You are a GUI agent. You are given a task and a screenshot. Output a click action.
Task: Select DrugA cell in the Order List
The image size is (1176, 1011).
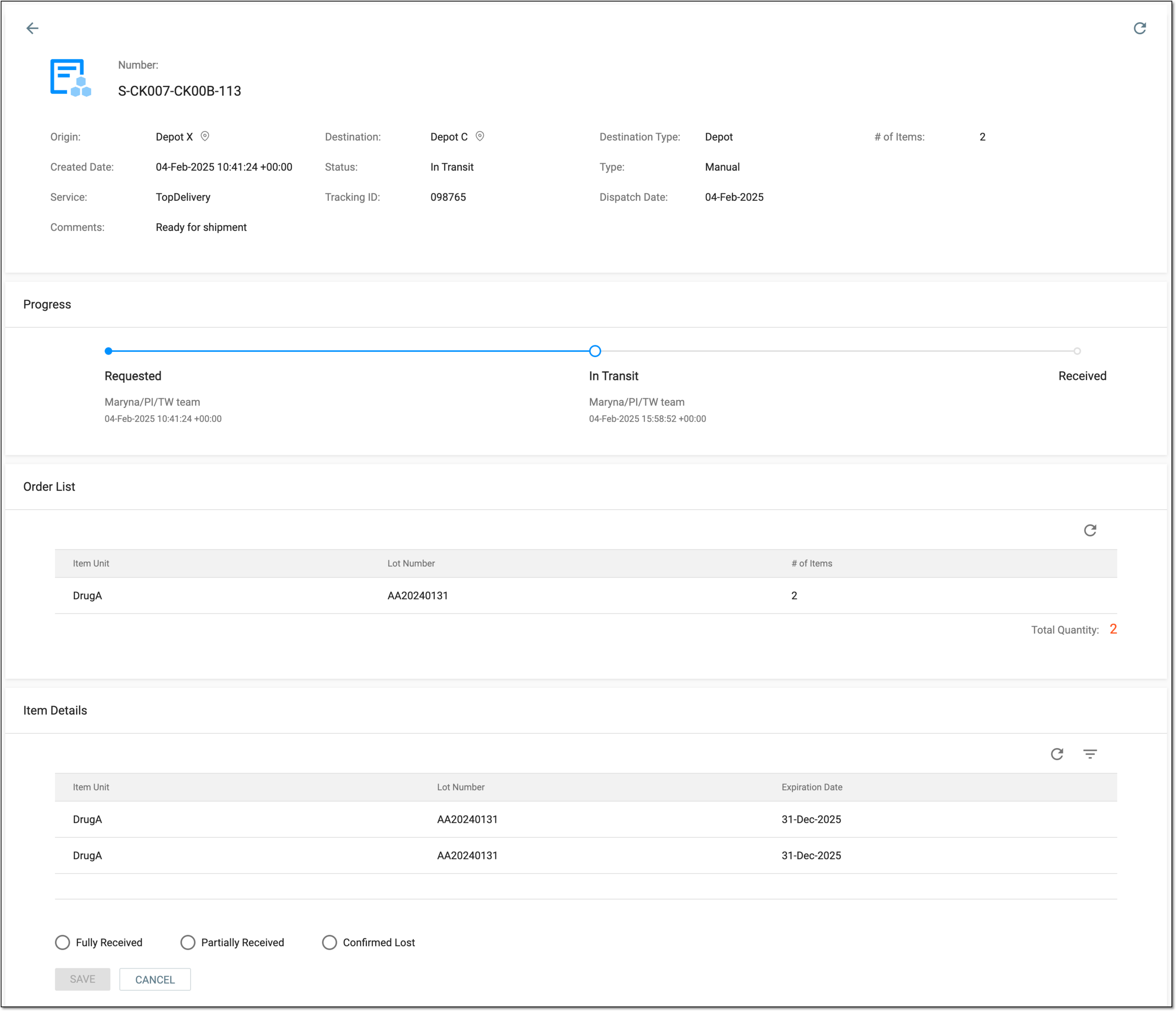87,596
